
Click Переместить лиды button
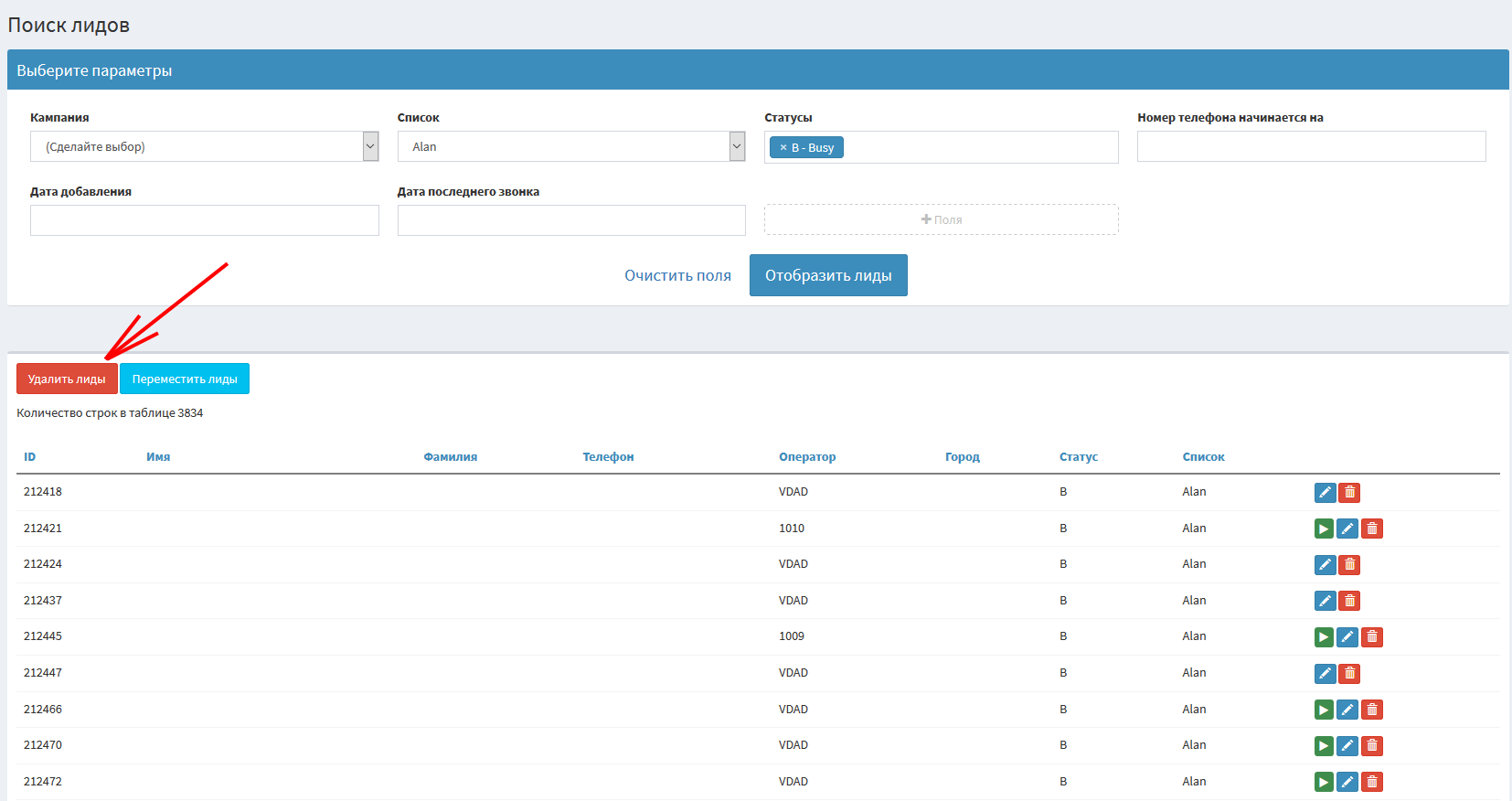pos(185,379)
